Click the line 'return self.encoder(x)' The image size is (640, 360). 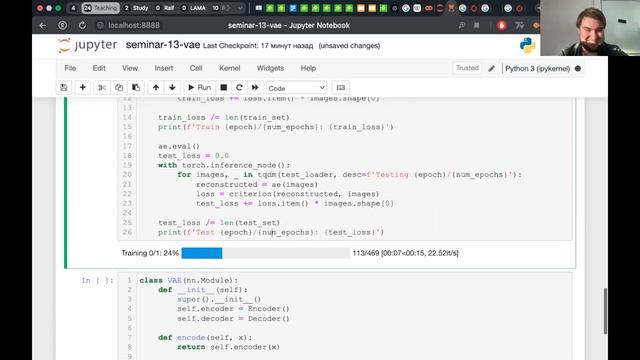[229, 347]
